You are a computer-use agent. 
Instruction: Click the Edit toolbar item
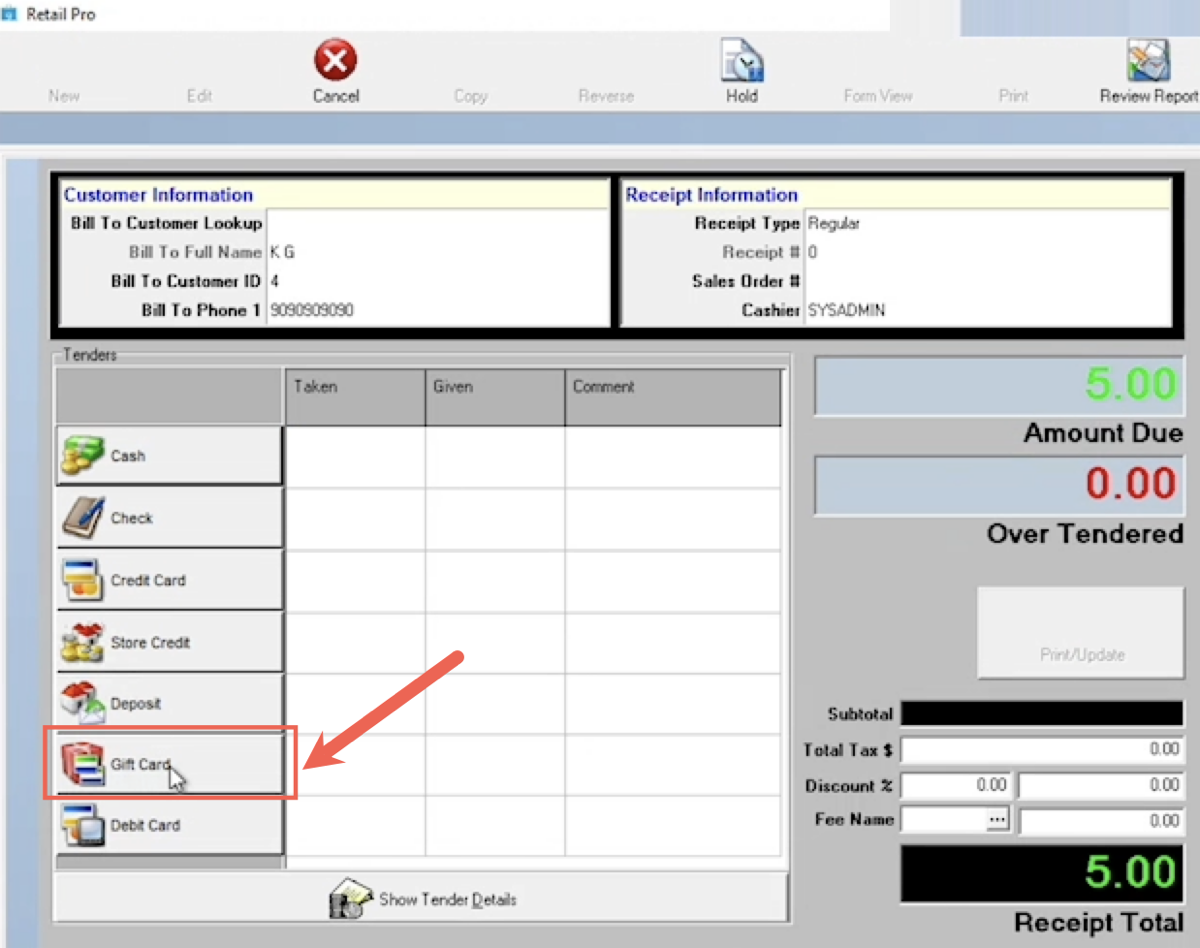[x=199, y=96]
